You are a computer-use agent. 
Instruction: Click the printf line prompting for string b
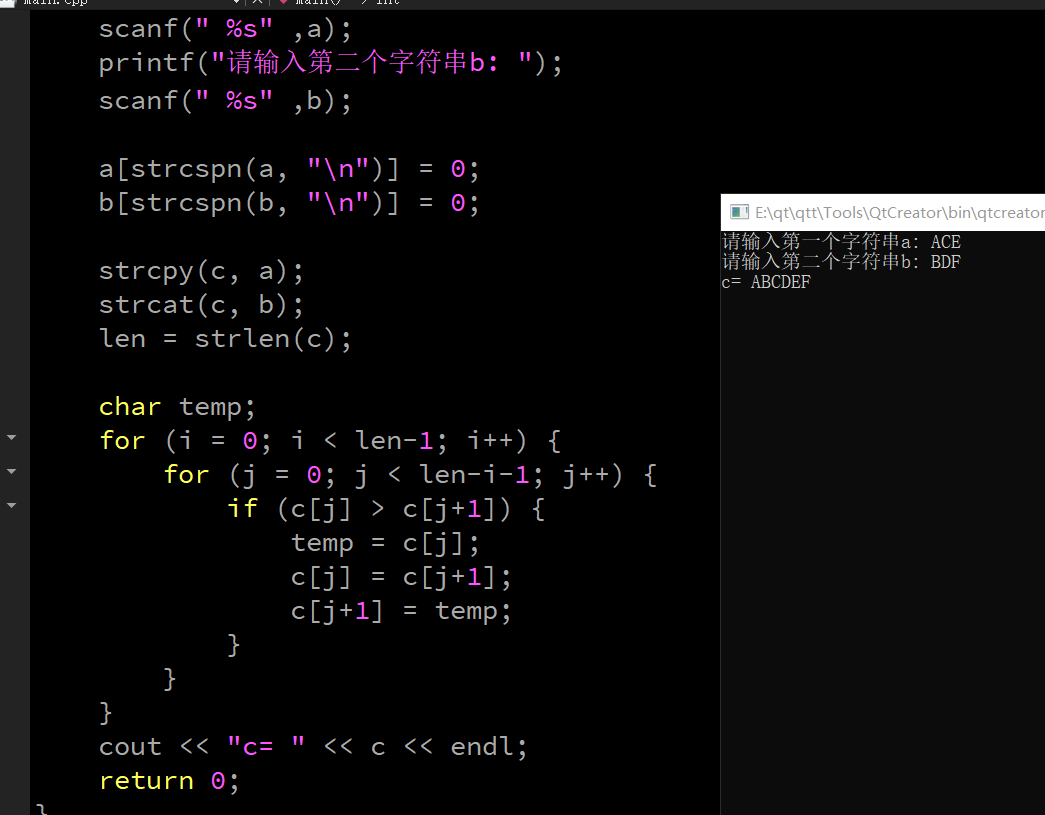coord(331,63)
